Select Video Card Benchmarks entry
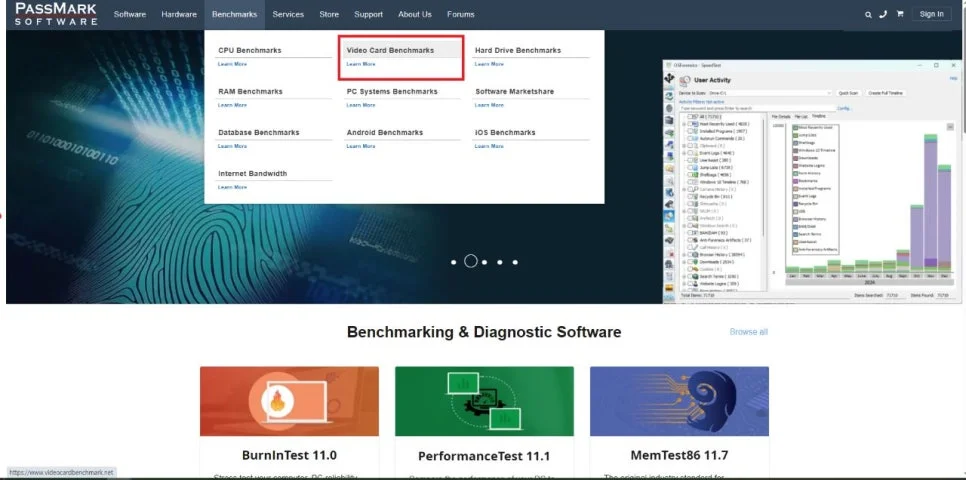The height and width of the screenshot is (480, 966). pos(390,51)
